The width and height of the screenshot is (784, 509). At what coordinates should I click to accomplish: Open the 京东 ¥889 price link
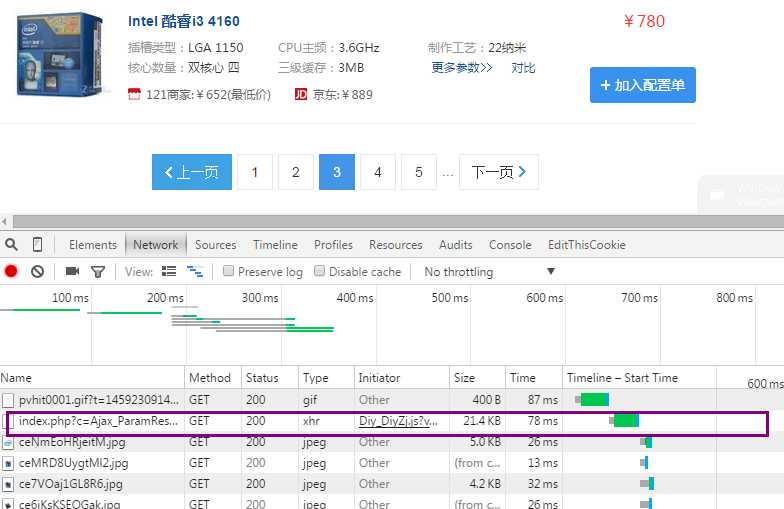342,94
